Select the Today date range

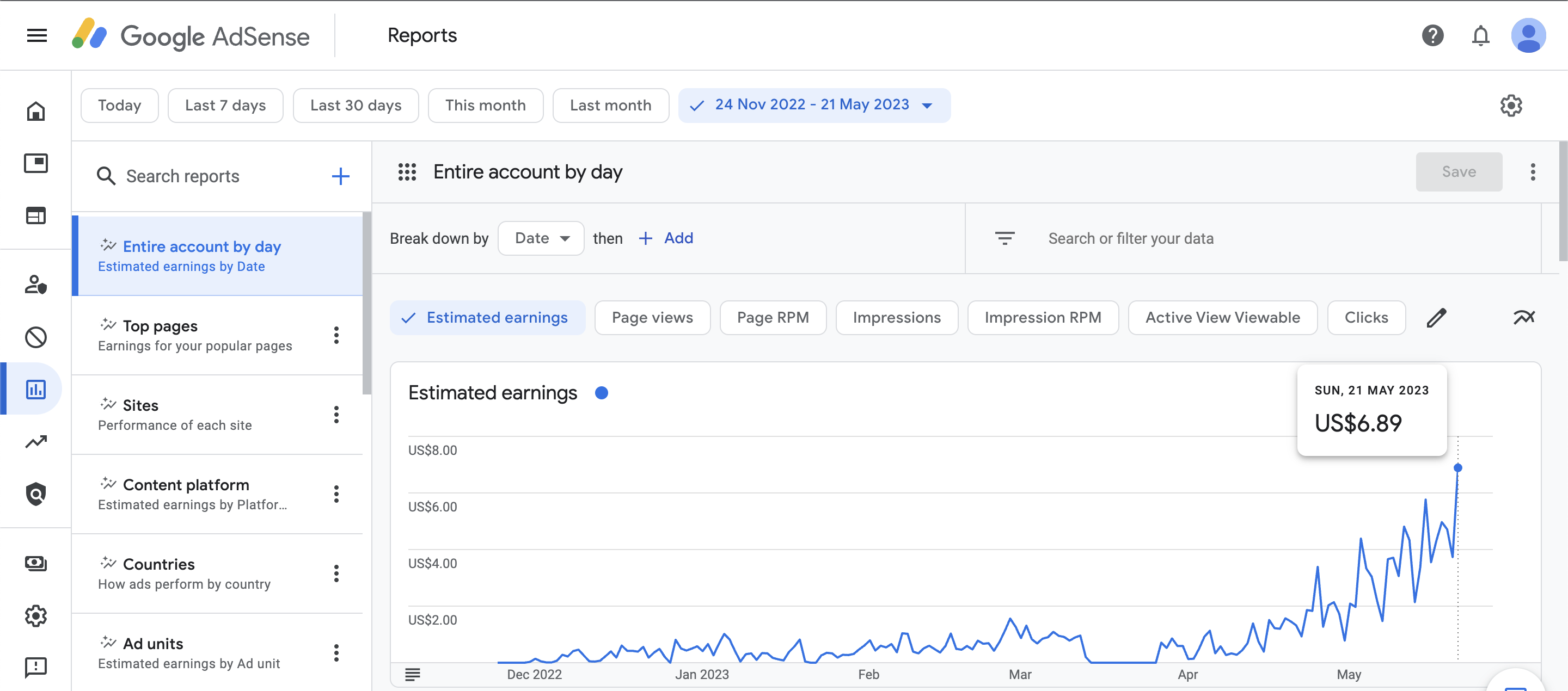tap(119, 105)
